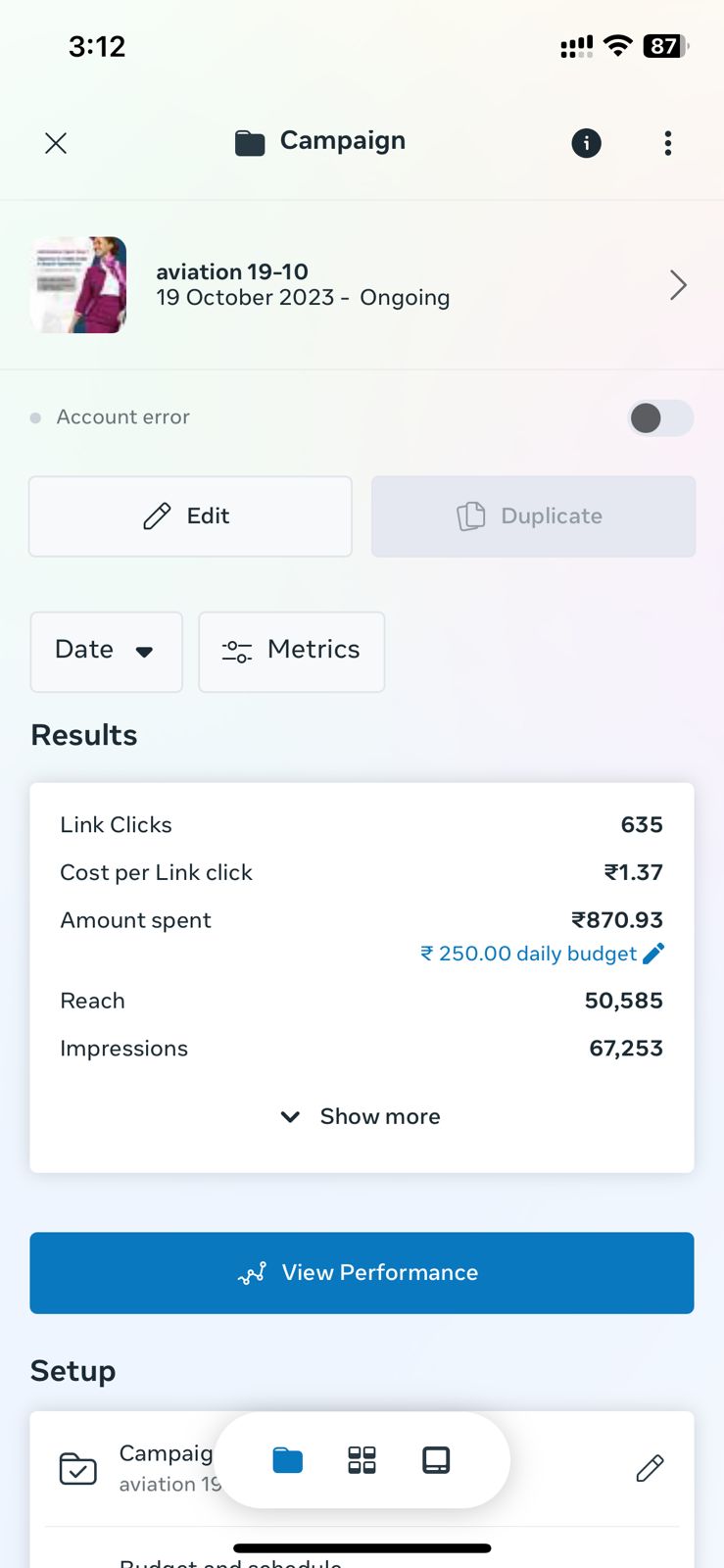Tap the folder icon beside Campaign title
This screenshot has width=724, height=1568.
click(250, 143)
